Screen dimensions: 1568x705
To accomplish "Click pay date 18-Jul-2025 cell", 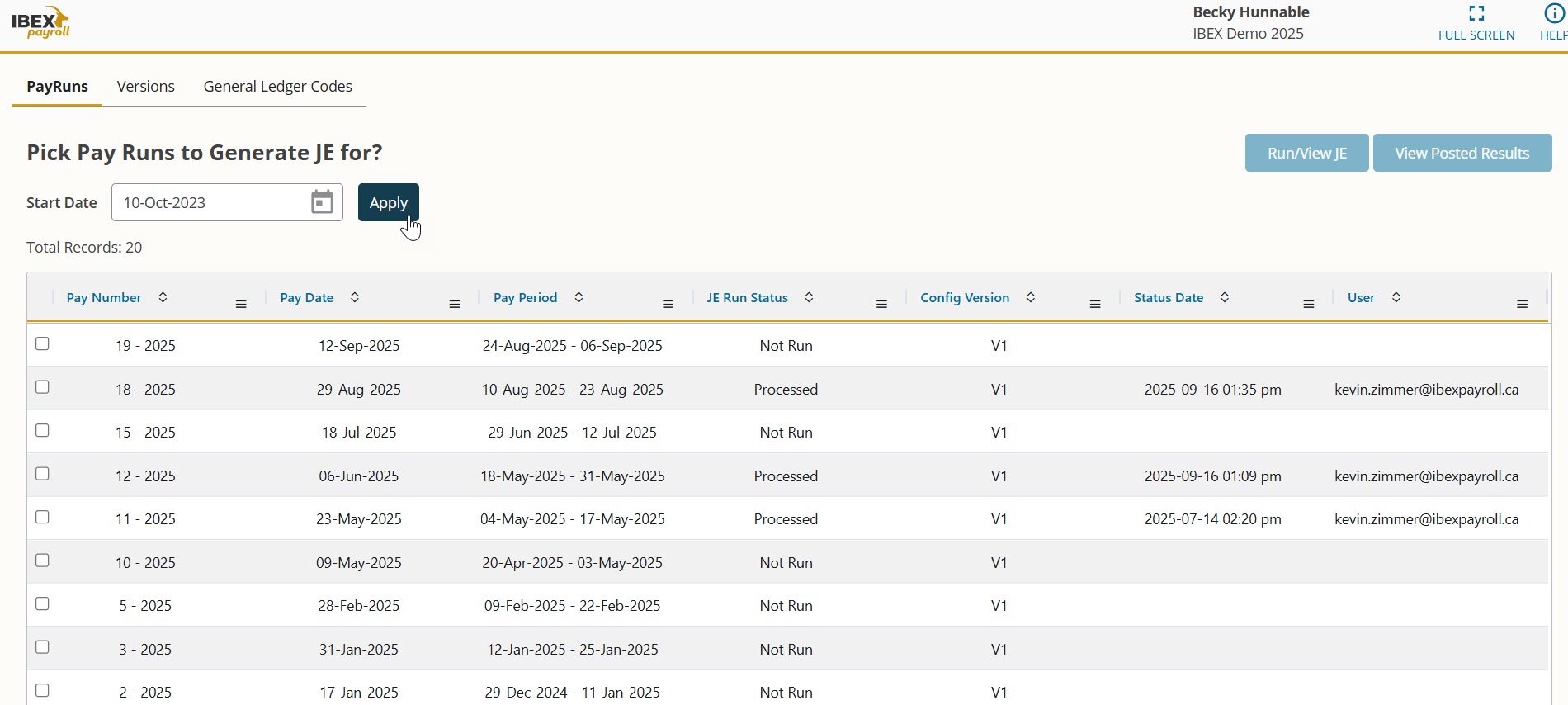I will 359,433.
